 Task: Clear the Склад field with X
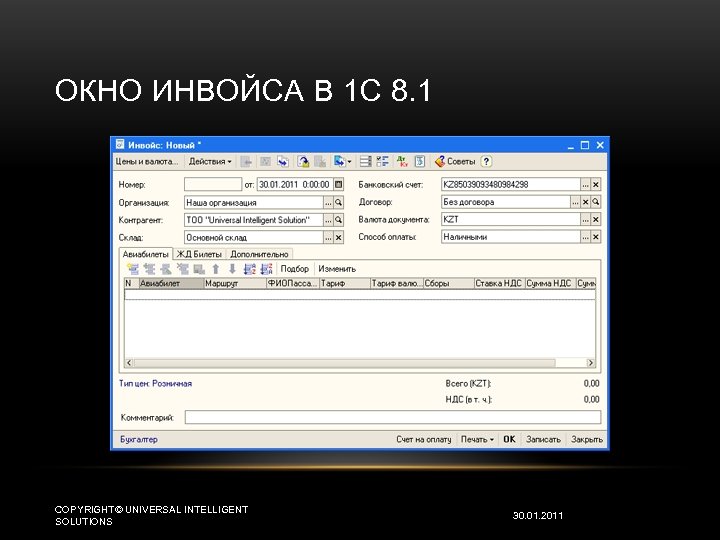(x=338, y=237)
